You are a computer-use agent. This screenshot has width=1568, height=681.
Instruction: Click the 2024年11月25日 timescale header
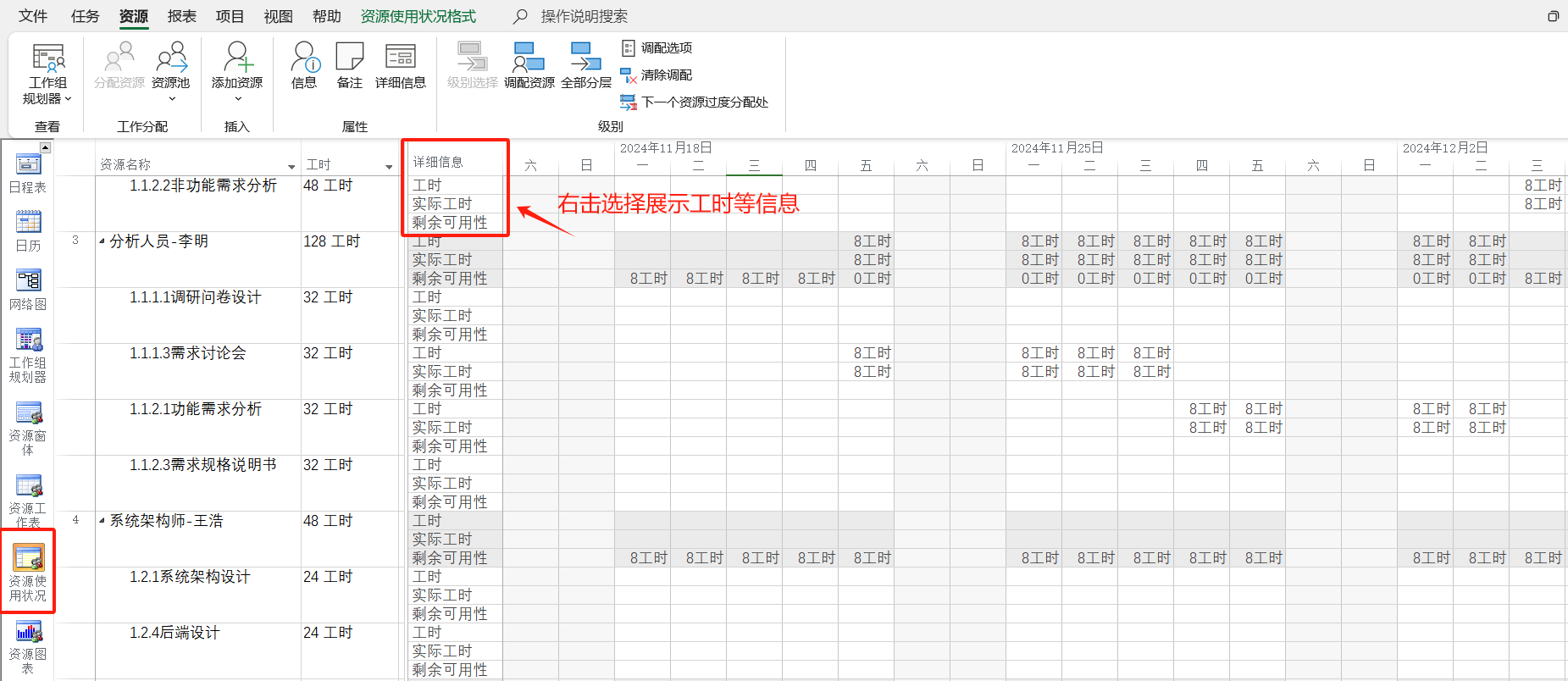coord(1057,148)
